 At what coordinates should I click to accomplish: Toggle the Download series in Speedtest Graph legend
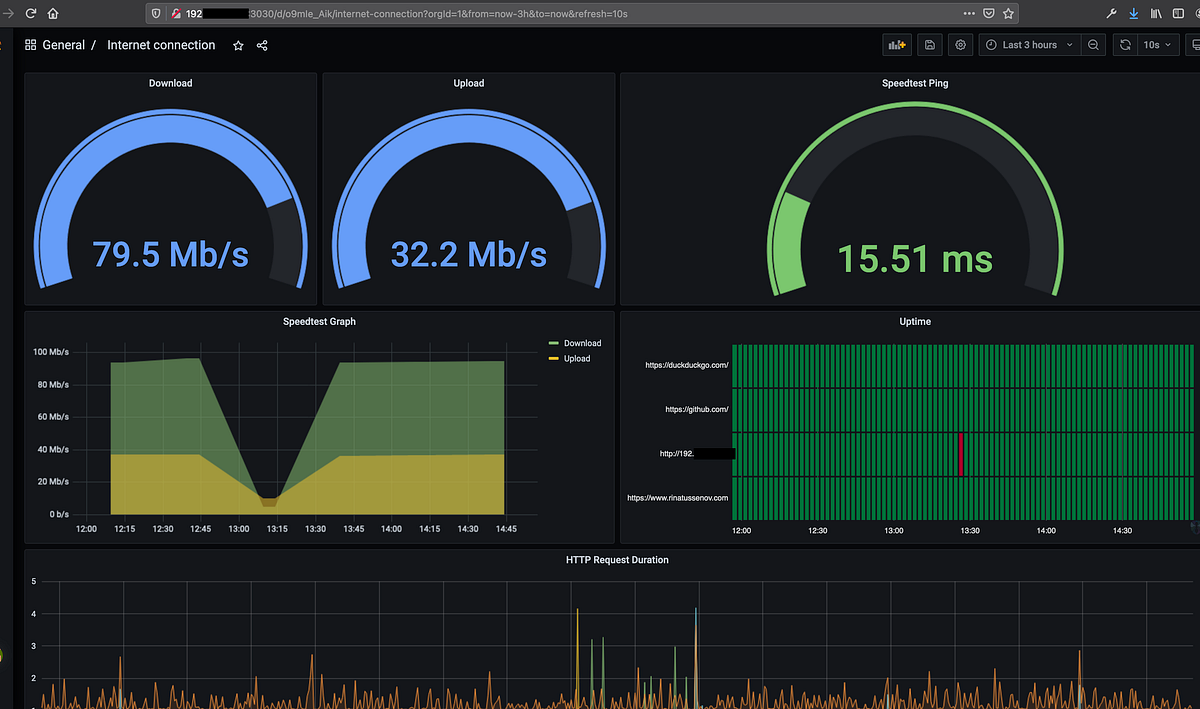tap(581, 342)
